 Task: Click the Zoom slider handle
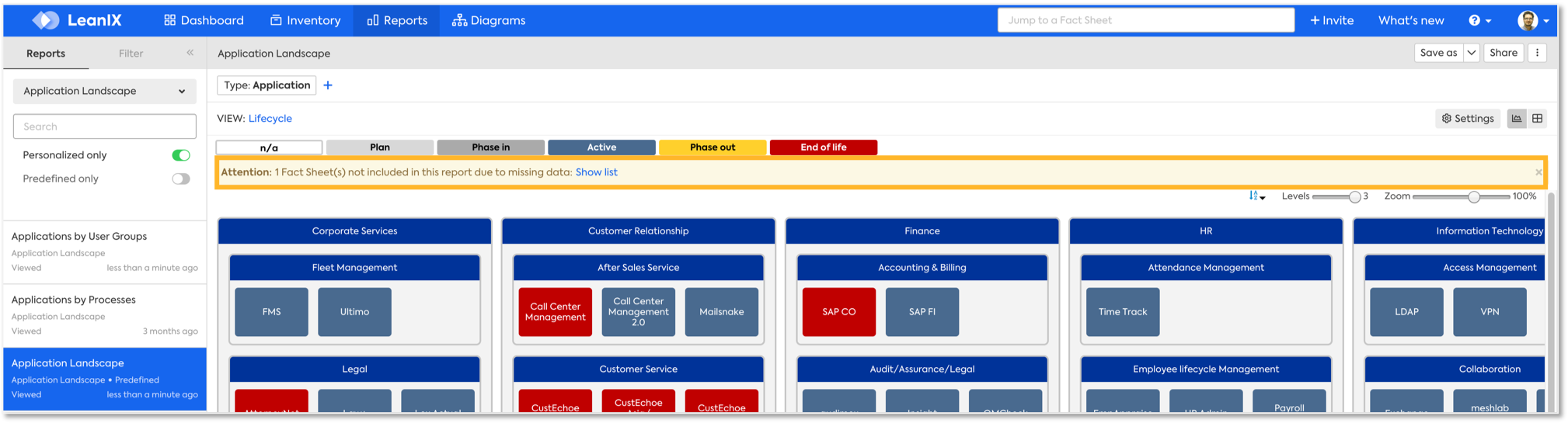click(1474, 197)
